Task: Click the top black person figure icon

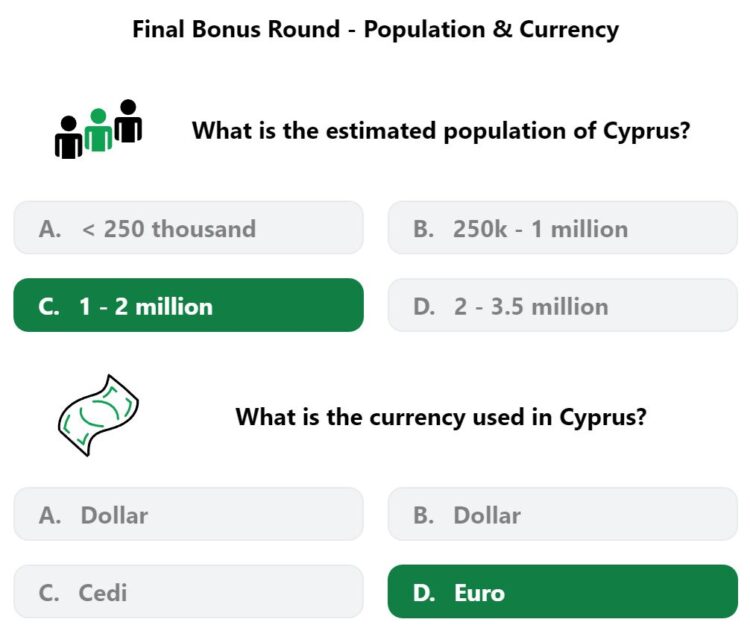Action: [x=128, y=121]
